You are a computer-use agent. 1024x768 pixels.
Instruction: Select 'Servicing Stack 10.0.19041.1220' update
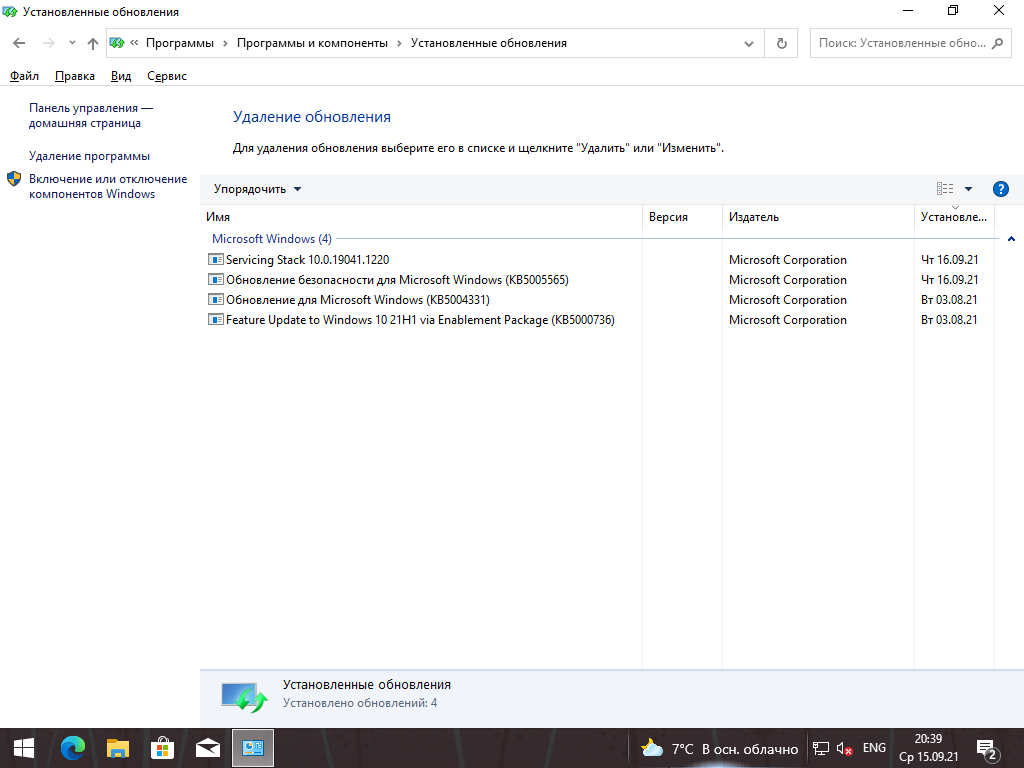308,260
